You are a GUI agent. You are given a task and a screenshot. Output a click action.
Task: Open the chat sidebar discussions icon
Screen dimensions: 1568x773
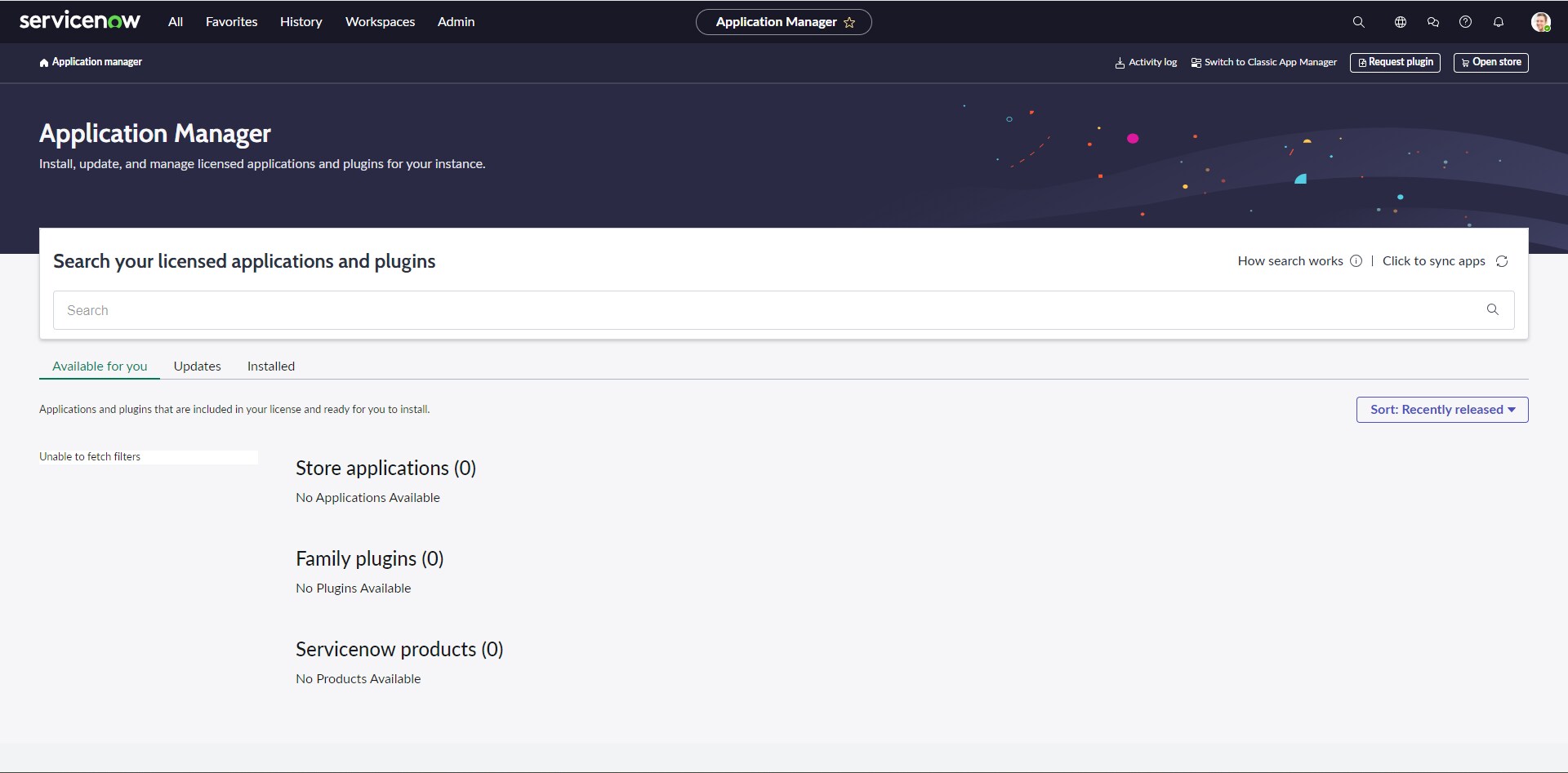(1433, 22)
